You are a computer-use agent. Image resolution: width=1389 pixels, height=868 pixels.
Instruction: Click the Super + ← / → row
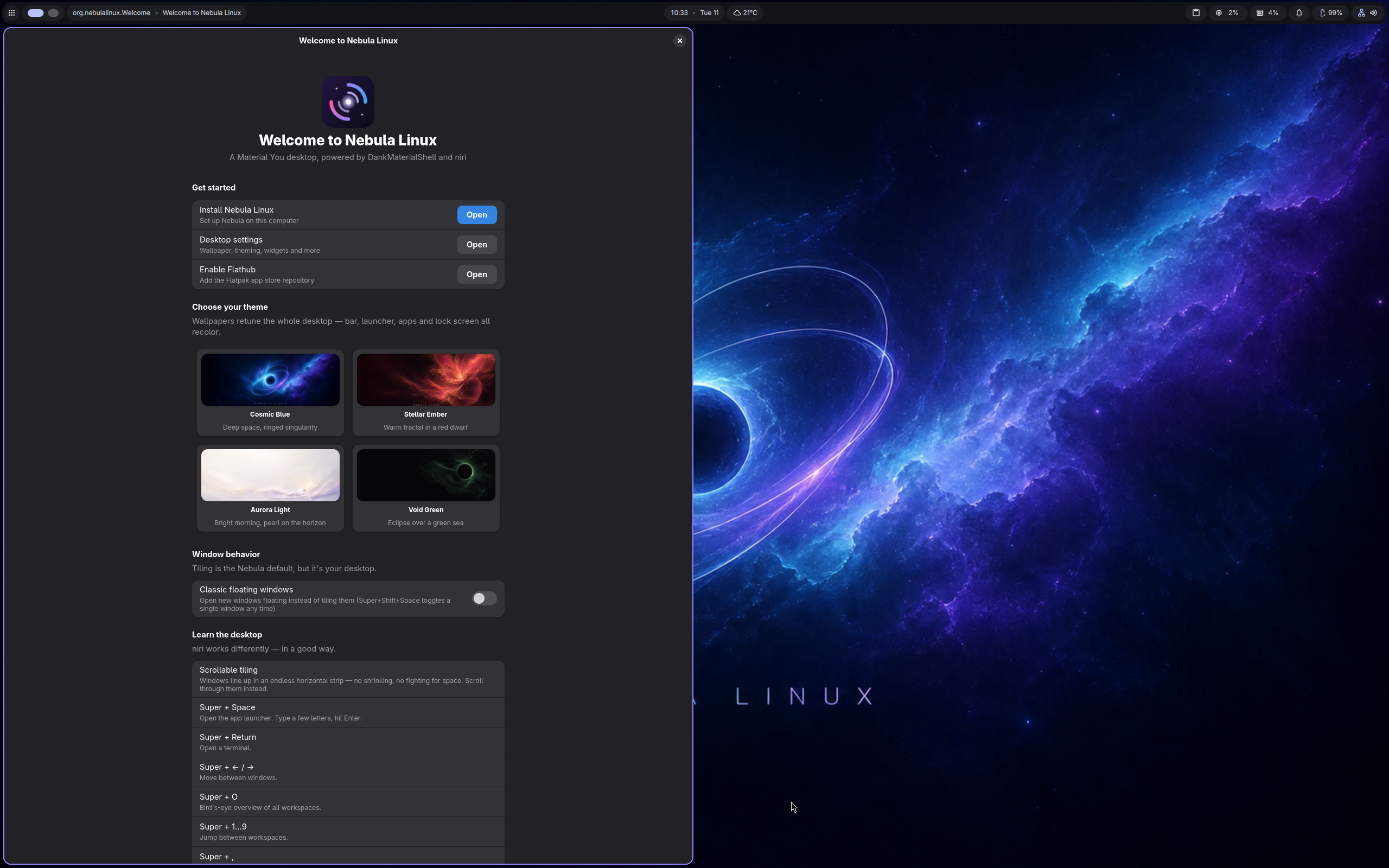pyautogui.click(x=348, y=772)
